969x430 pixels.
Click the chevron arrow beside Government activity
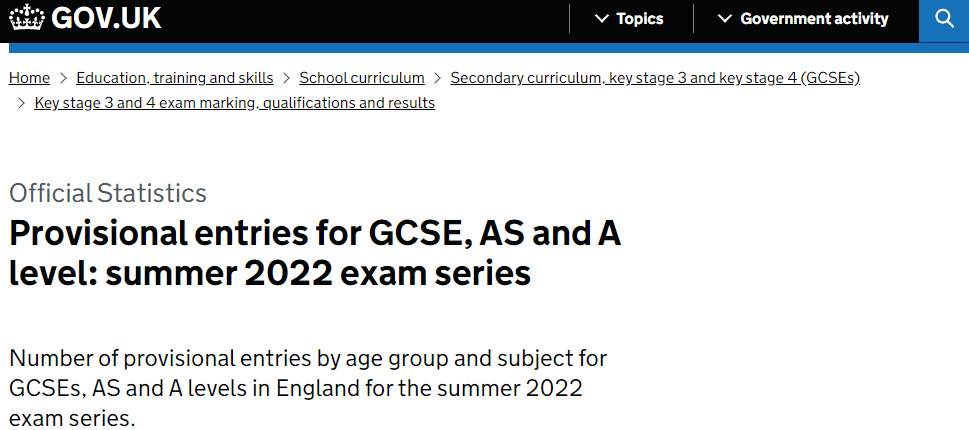[x=725, y=19]
